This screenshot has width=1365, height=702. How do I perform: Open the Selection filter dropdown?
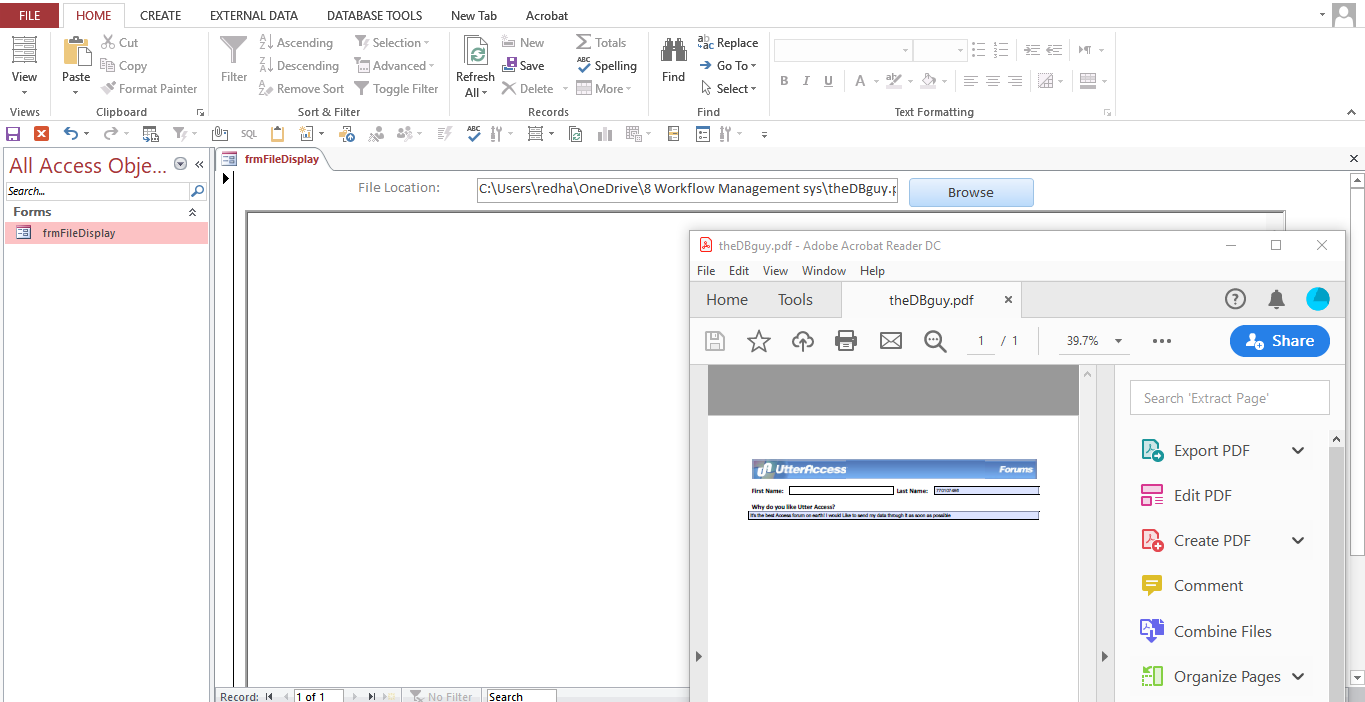pos(392,43)
